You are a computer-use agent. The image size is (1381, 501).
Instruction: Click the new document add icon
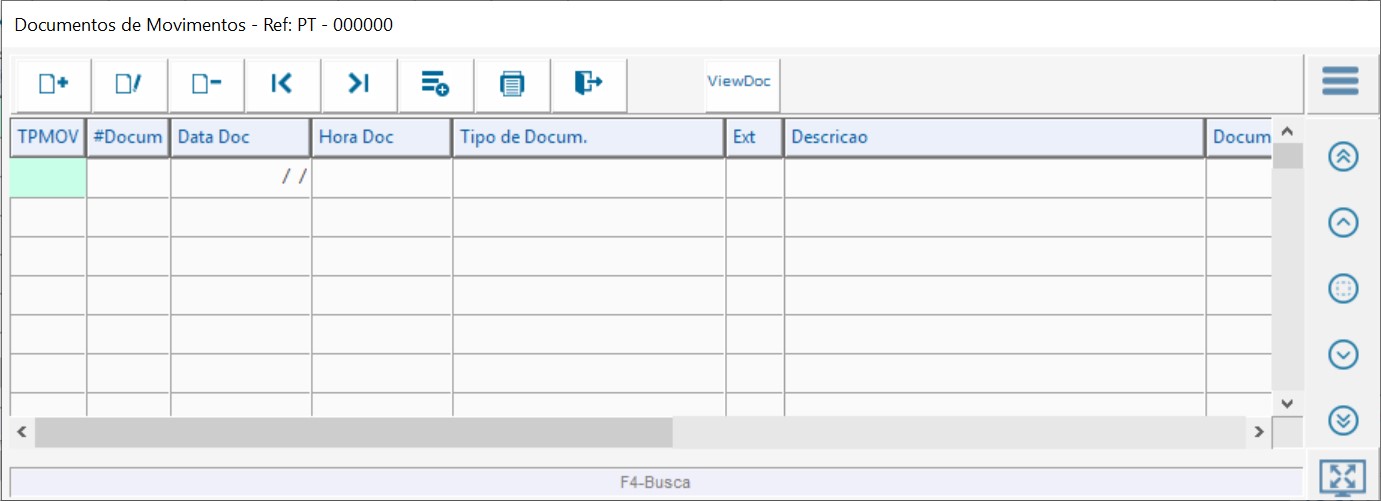(53, 85)
